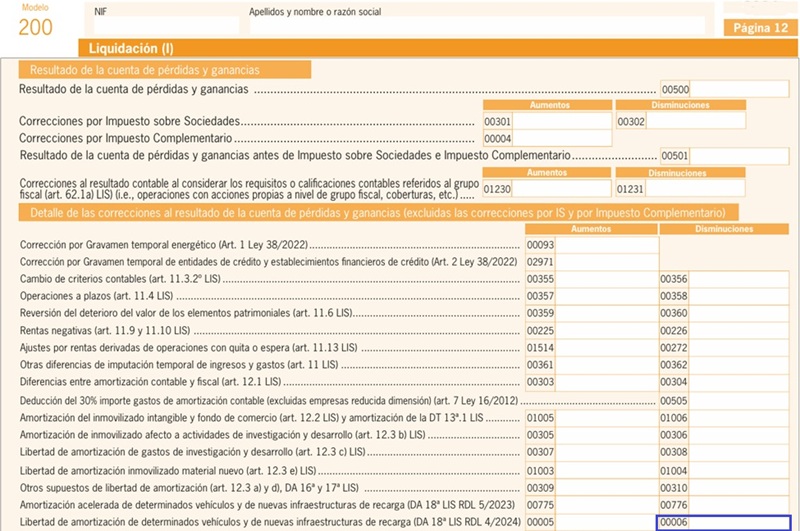Click Disminuciones field 00308 libertad amortización I+D

[739, 452]
